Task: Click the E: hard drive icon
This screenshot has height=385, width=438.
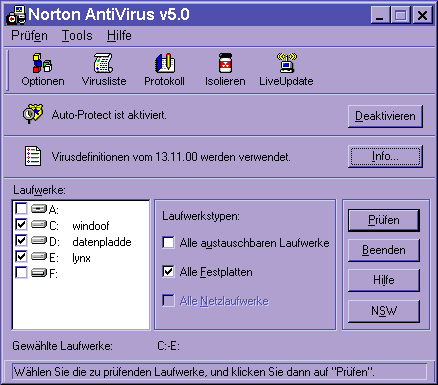Action: [39, 257]
